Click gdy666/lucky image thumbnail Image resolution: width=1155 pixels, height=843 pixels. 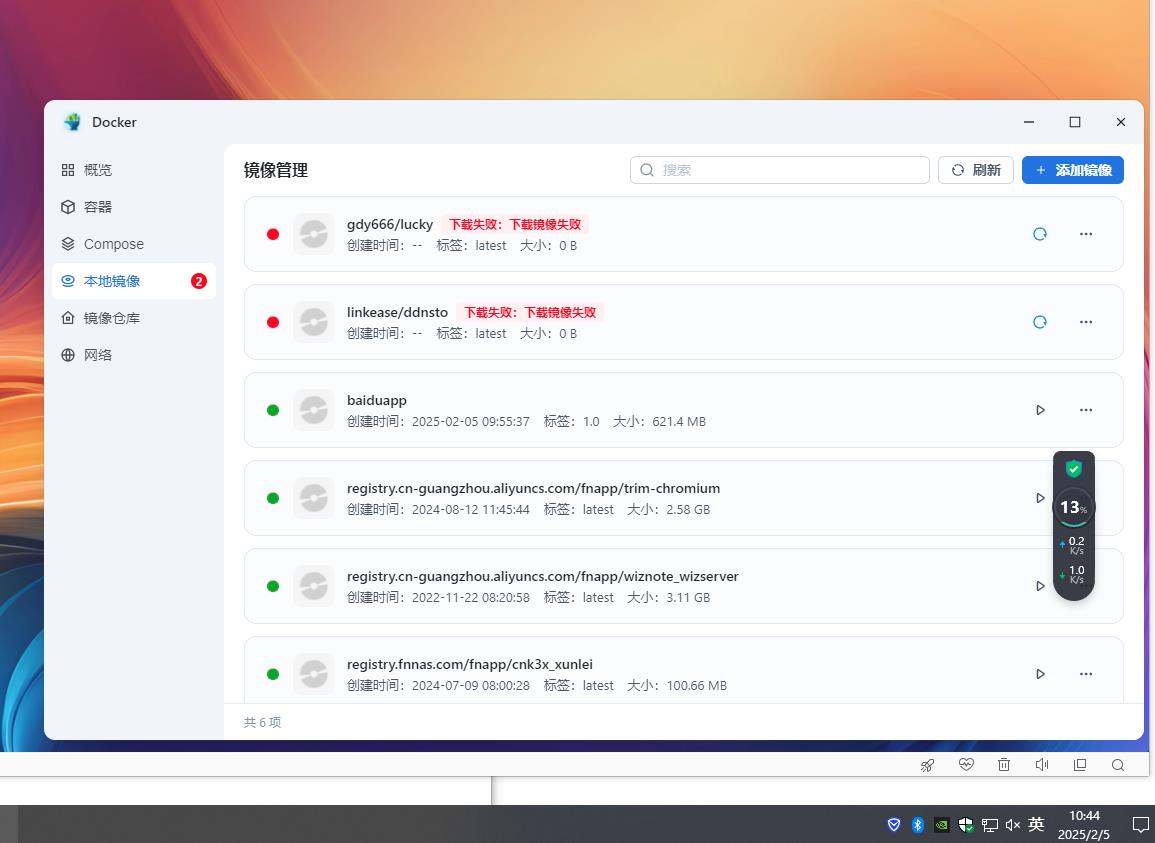314,234
